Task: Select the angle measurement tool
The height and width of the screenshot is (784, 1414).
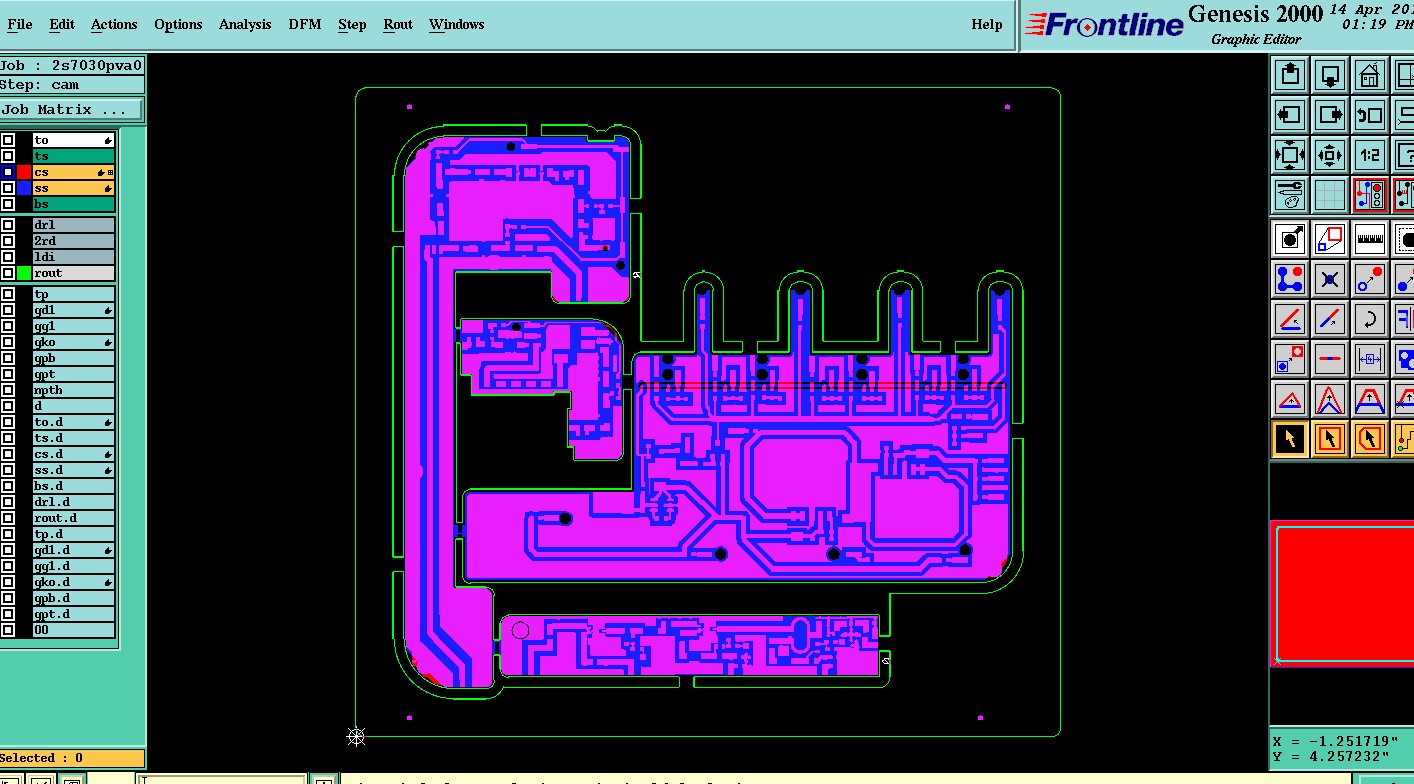Action: pyautogui.click(x=1290, y=318)
